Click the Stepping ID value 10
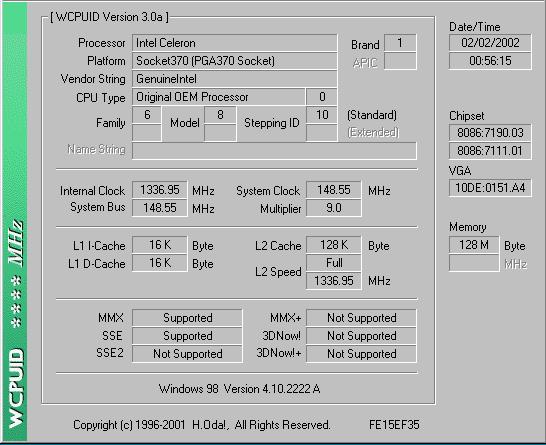Screen dimensions: 546x445 [322, 115]
